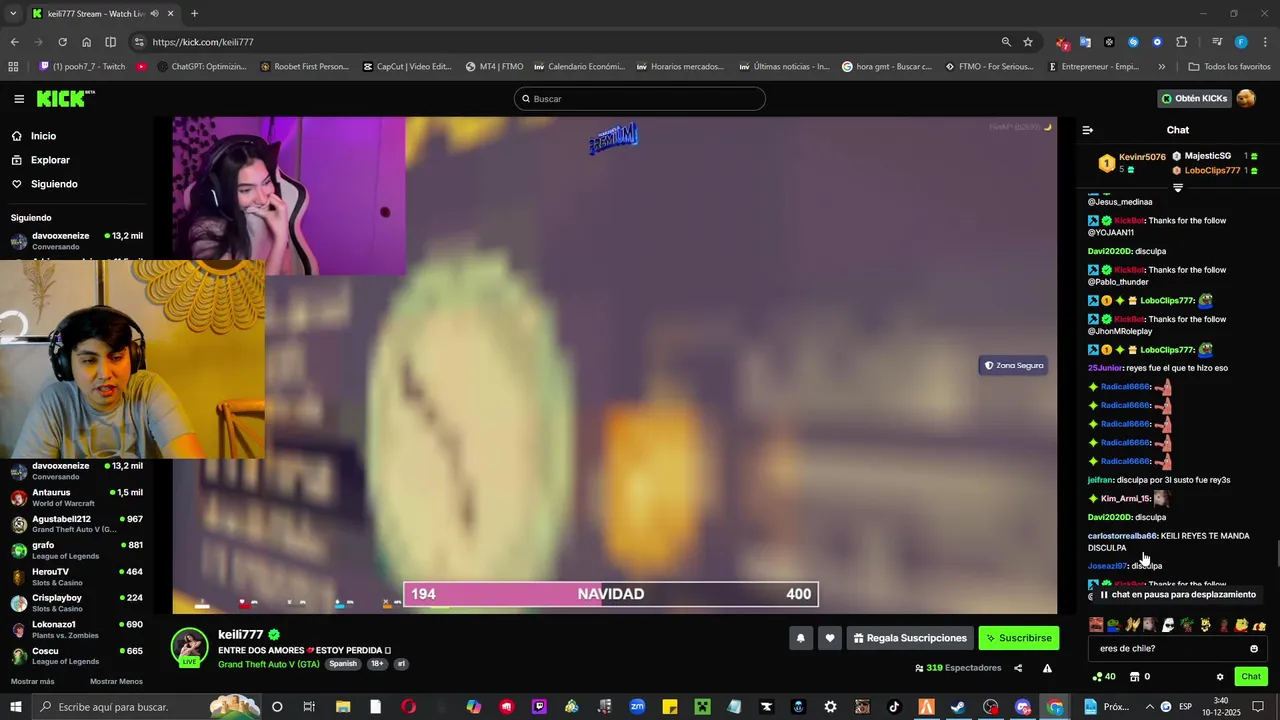
Task: Open a new browser tab
Action: 194,13
